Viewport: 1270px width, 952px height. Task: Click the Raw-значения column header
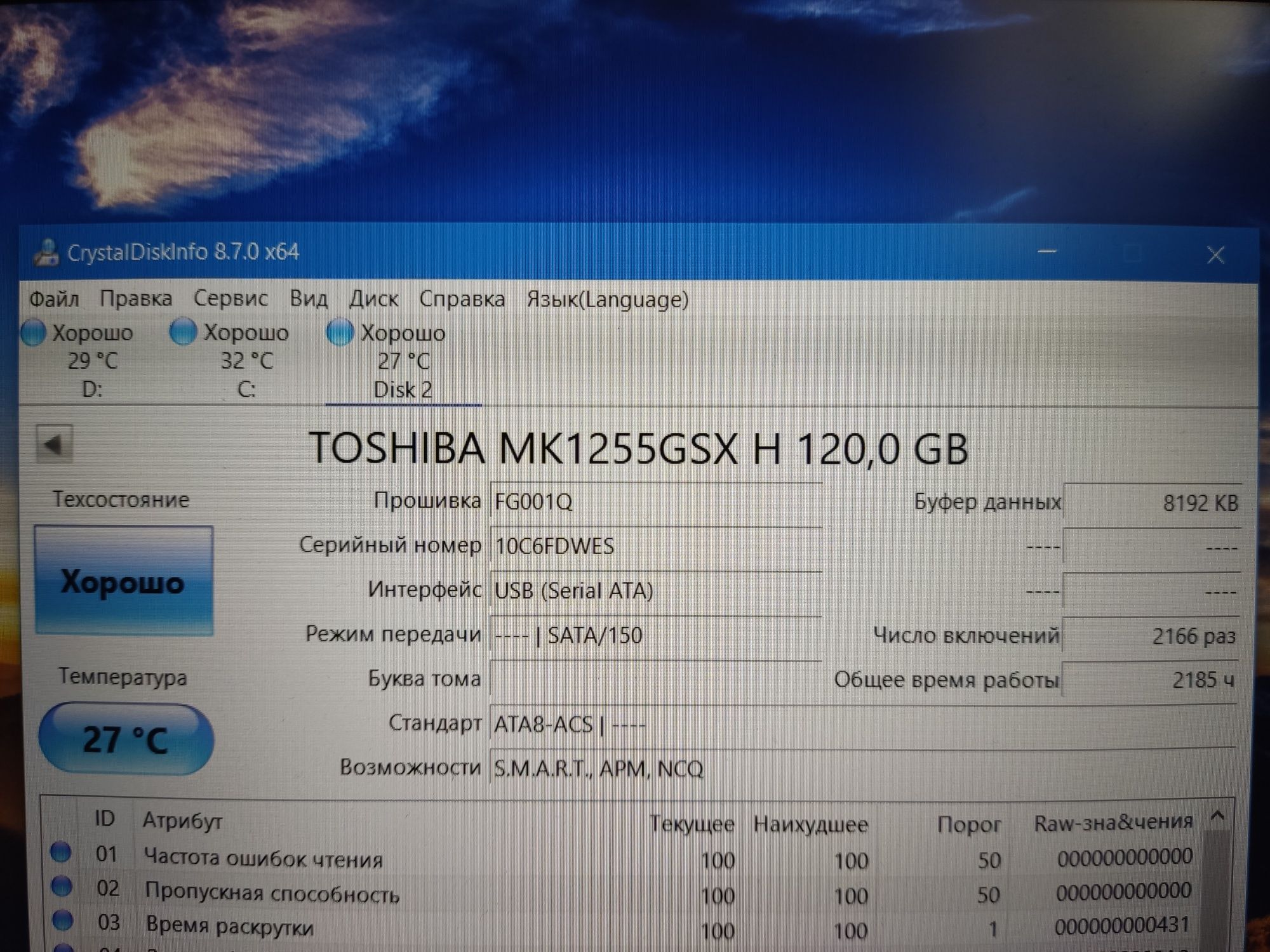point(1113,822)
